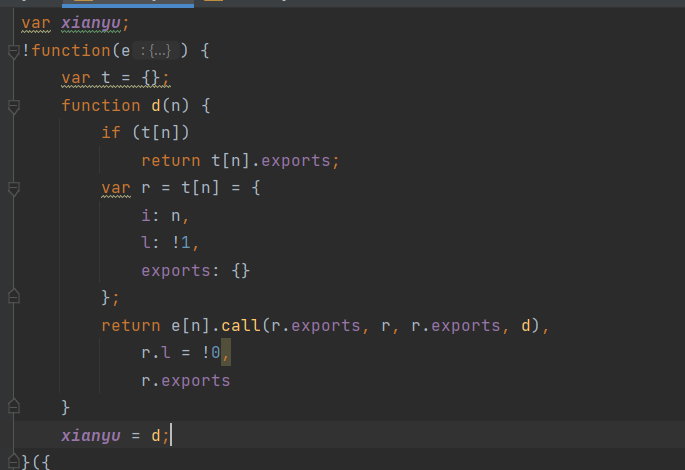Collapse the outer !function(e) block fold marker
This screenshot has width=685, height=470.
(x=13, y=50)
